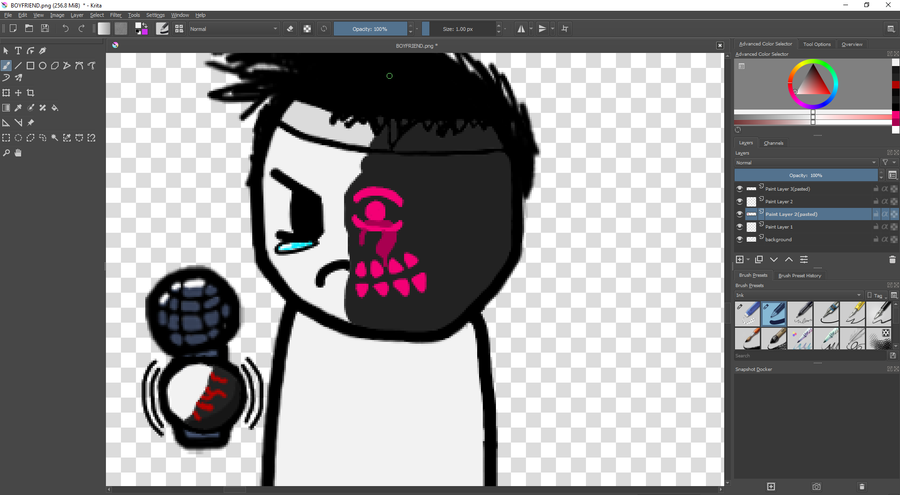900x495 pixels.
Task: Lock the background layer
Action: (x=876, y=239)
